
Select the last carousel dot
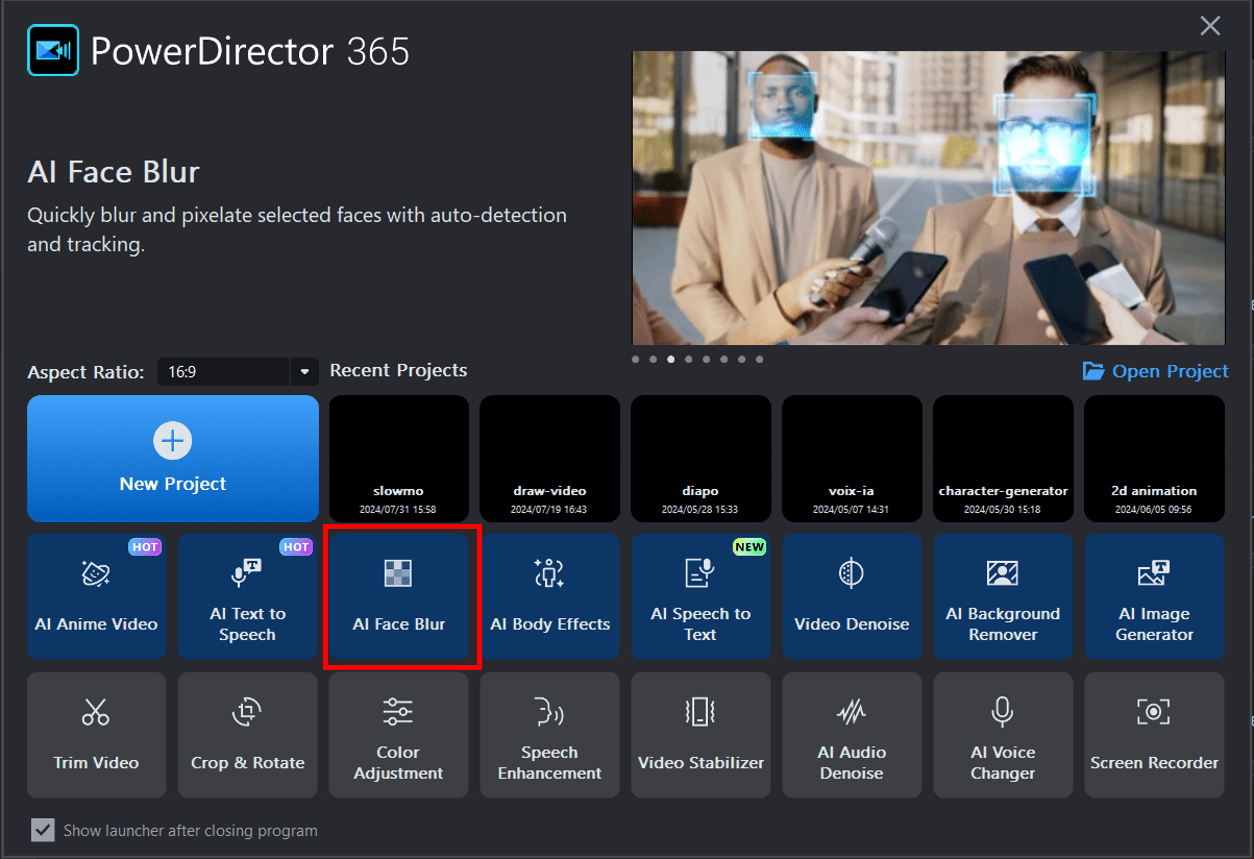[760, 359]
